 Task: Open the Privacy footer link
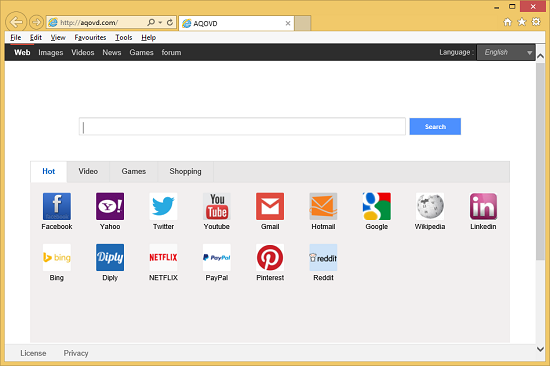coord(76,353)
